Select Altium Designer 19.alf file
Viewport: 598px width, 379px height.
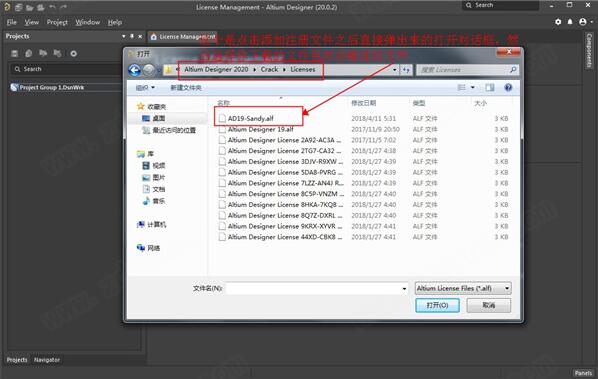[x=260, y=129]
